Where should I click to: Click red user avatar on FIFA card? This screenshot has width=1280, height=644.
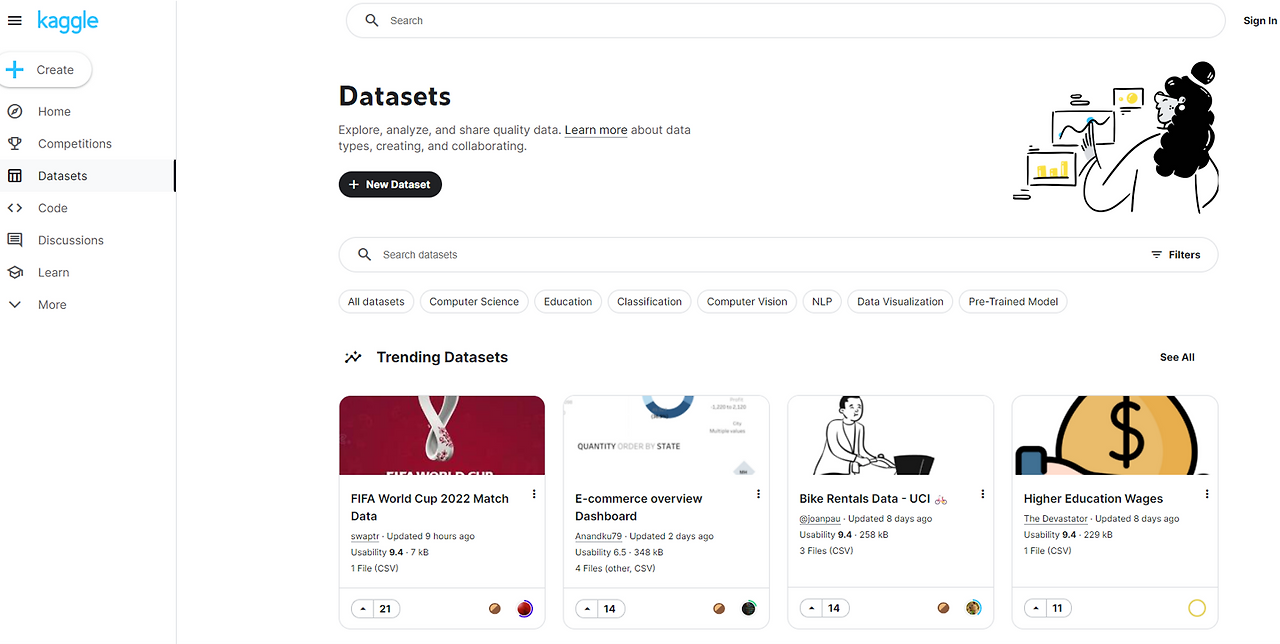coord(524,608)
